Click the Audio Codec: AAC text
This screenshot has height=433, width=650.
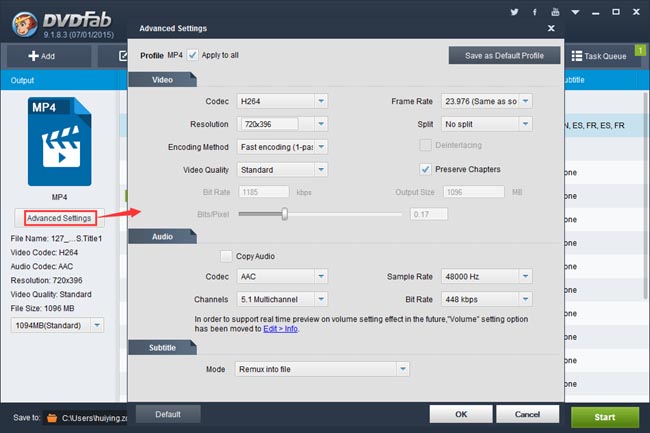pos(42,266)
